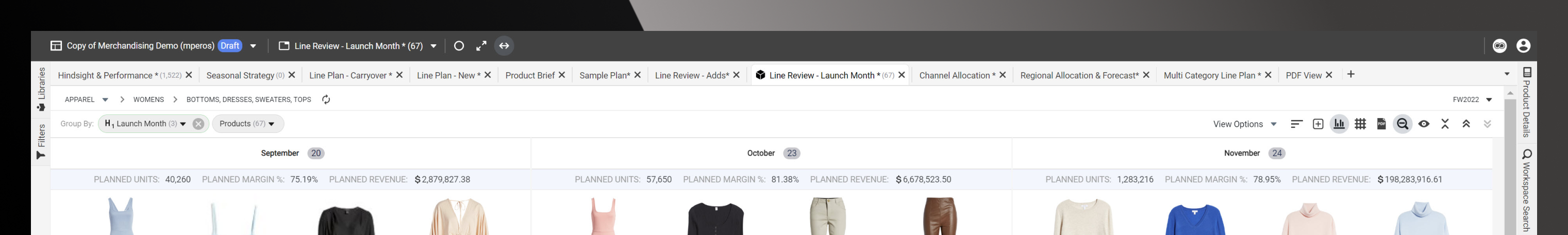Screen dimensions: 1568x235
Task: Toggle the eye visibility icon
Action: pyautogui.click(x=1424, y=124)
